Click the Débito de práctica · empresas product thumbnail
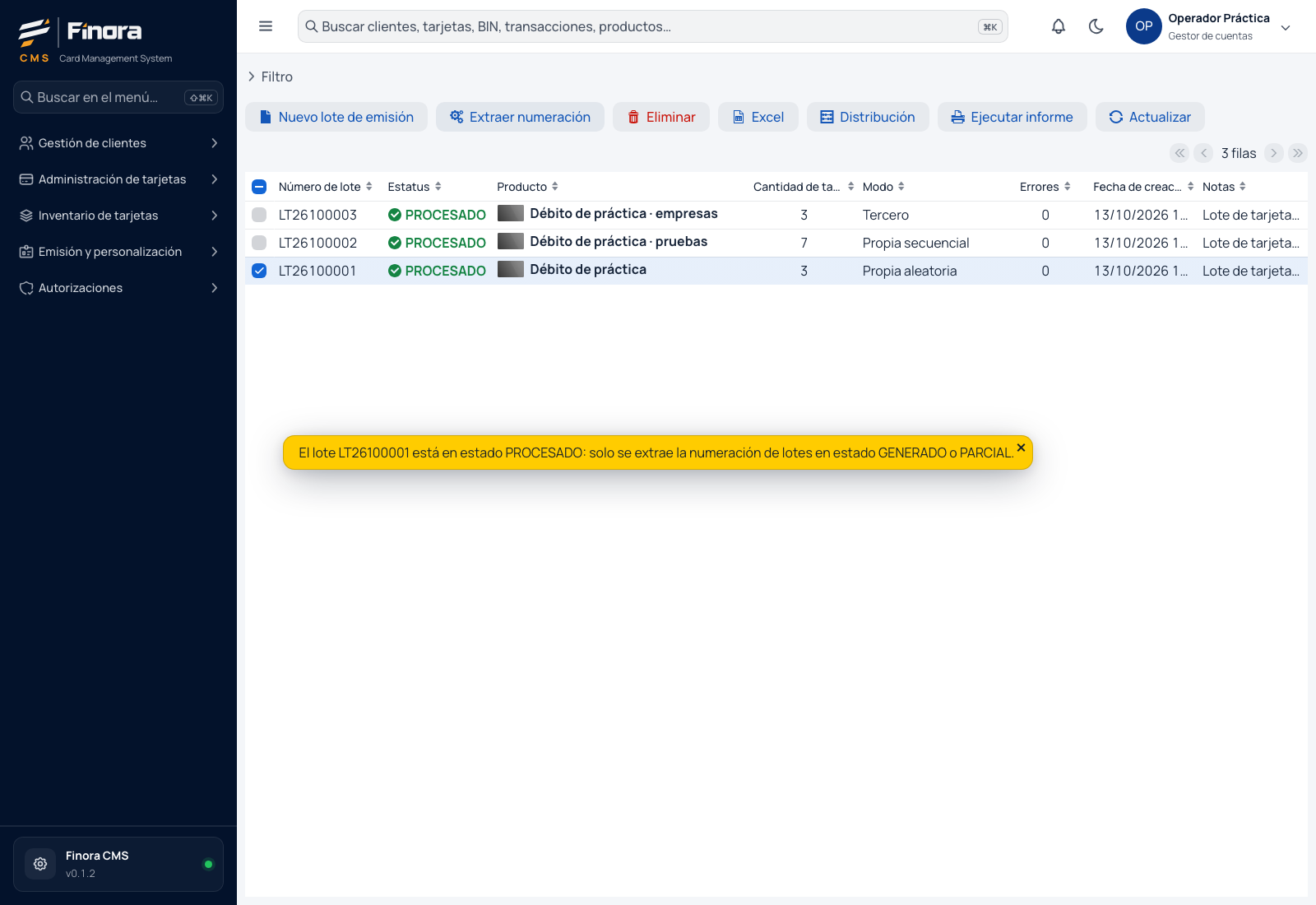Screen dimensions: 1316x905 tap(511, 213)
